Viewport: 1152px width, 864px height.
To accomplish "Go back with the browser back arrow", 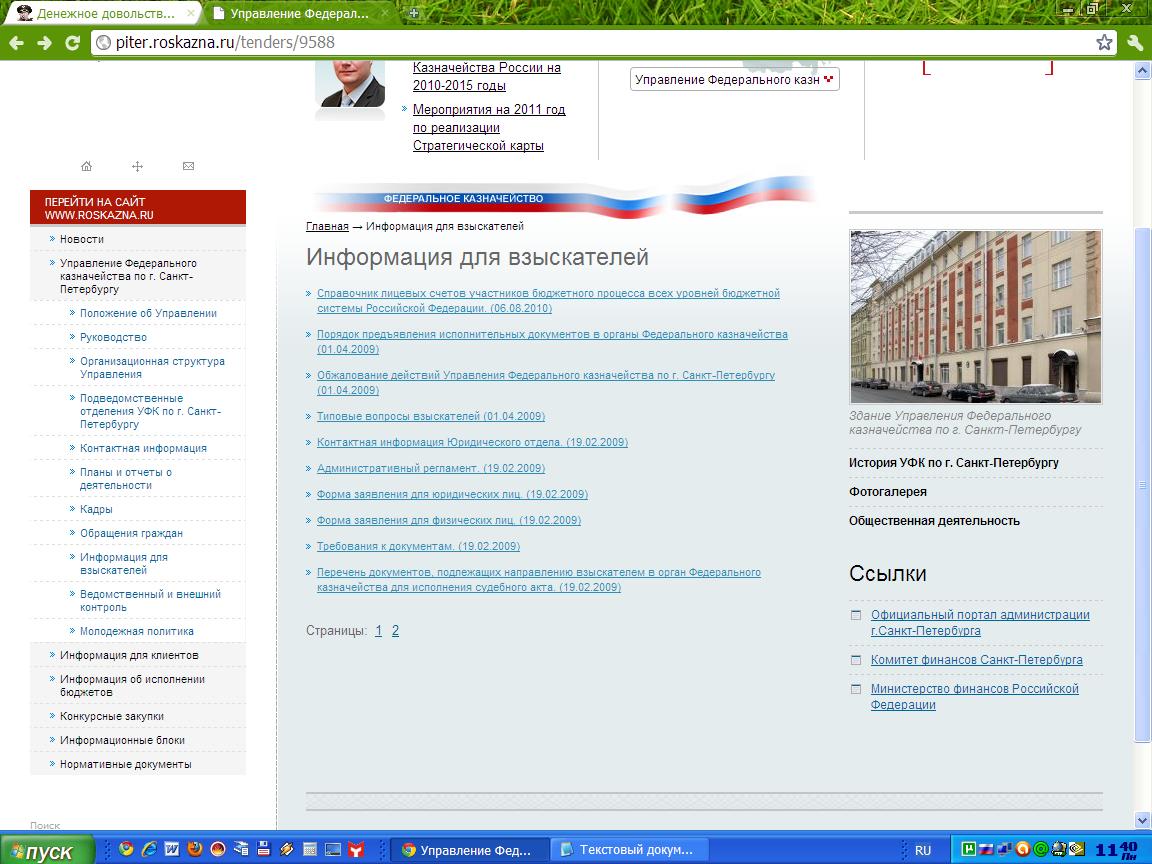I will [16, 42].
